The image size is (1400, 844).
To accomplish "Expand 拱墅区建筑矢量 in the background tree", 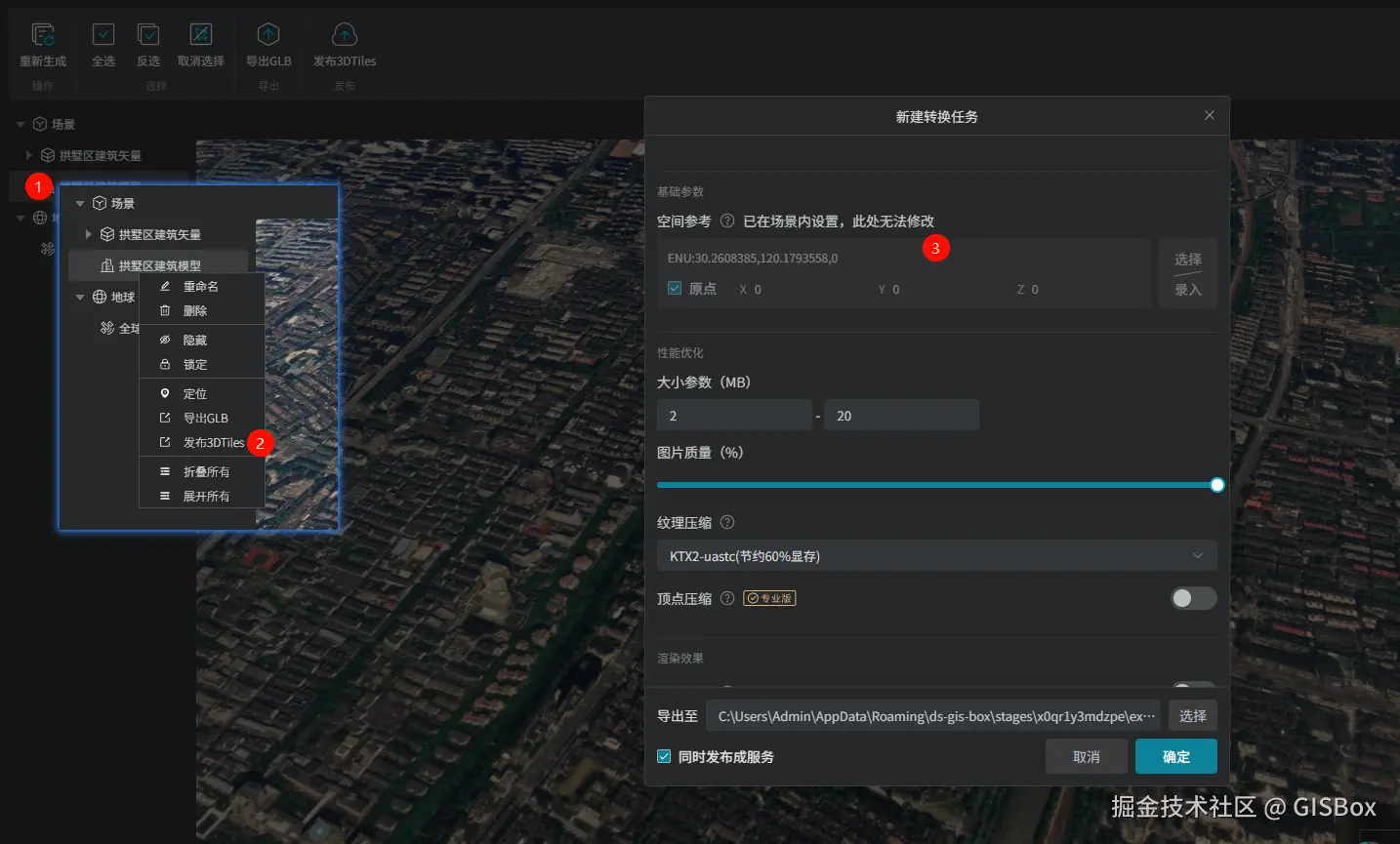I will 29,155.
